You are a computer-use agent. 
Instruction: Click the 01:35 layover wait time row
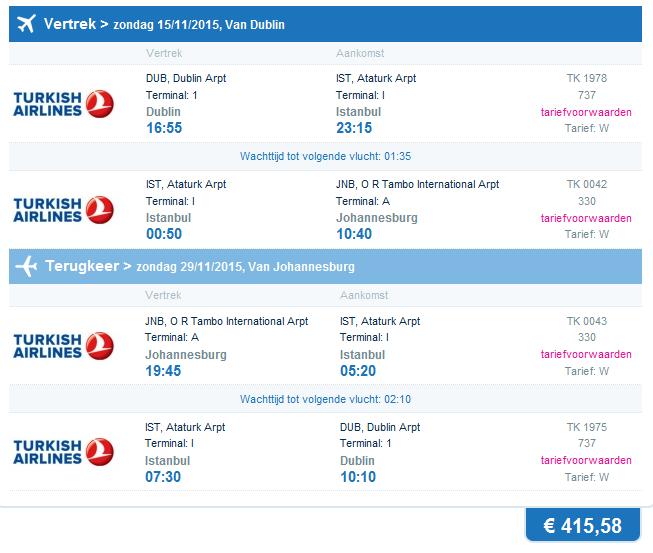325,156
